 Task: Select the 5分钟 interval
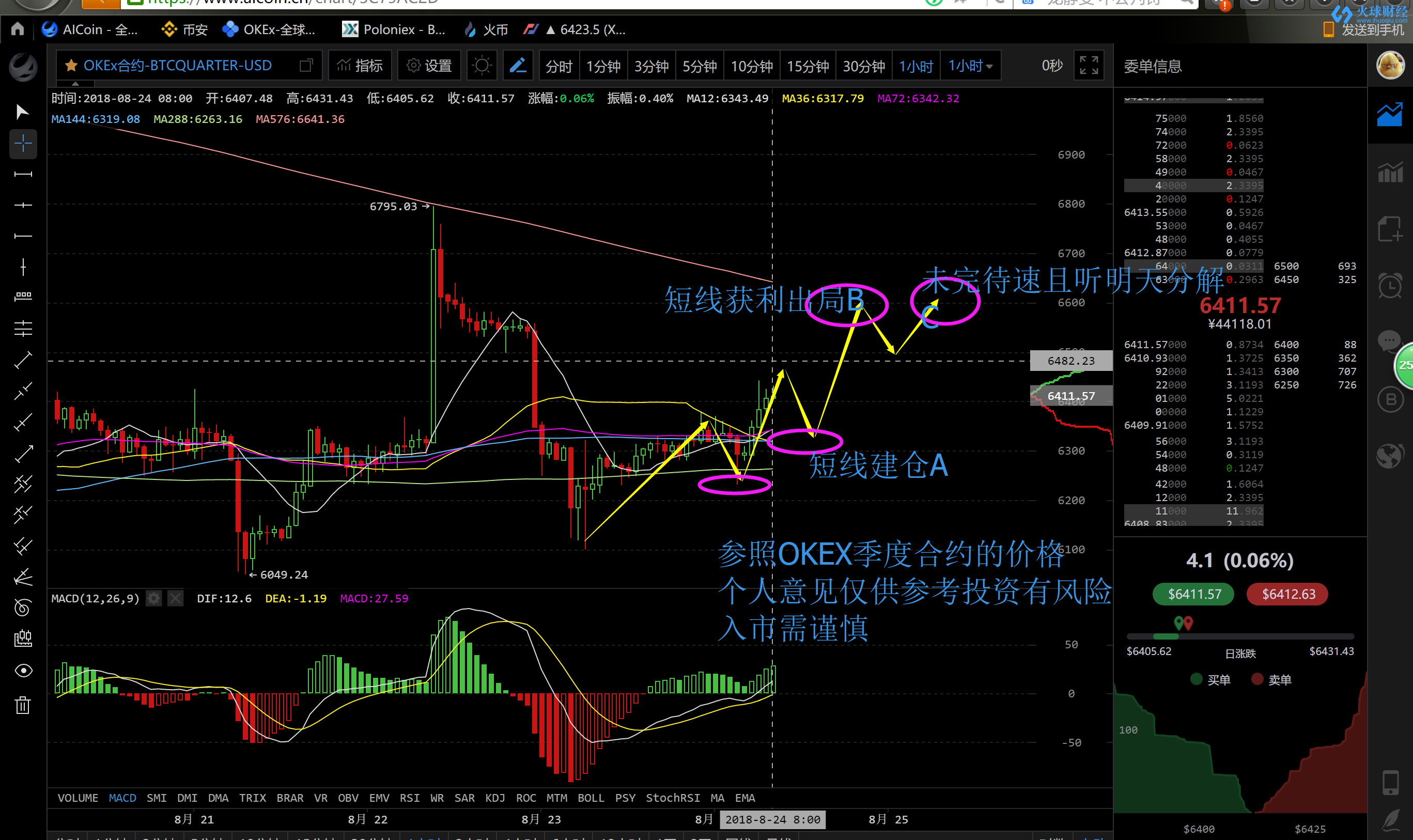tap(699, 66)
